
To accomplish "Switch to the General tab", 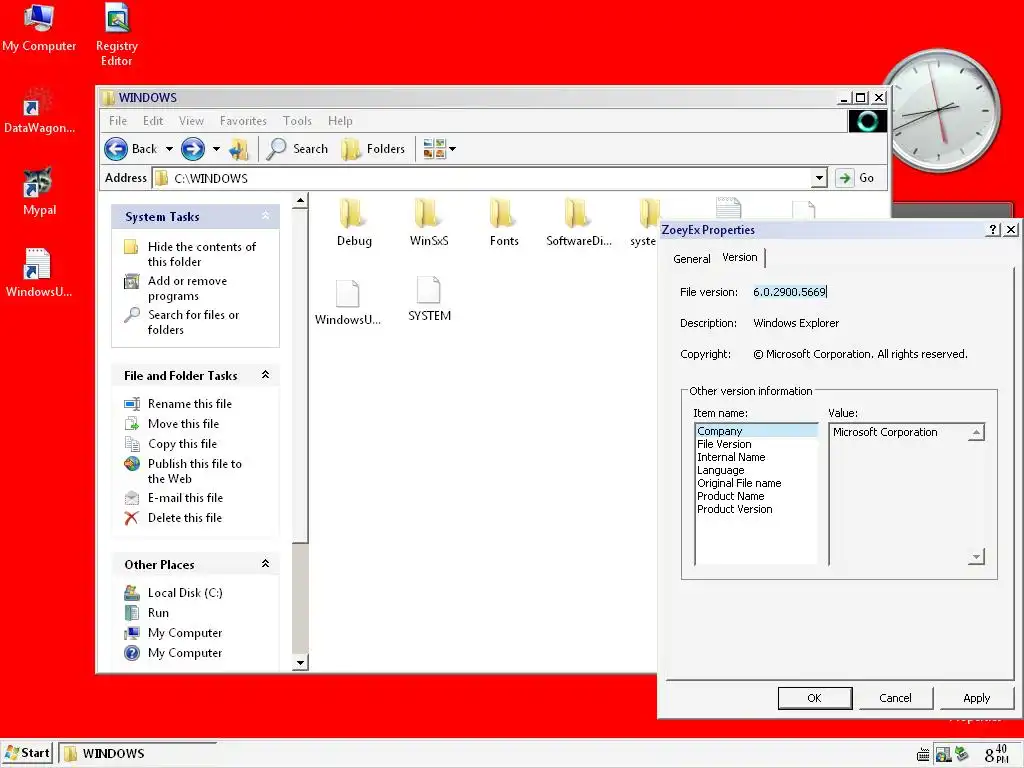I will tap(692, 259).
